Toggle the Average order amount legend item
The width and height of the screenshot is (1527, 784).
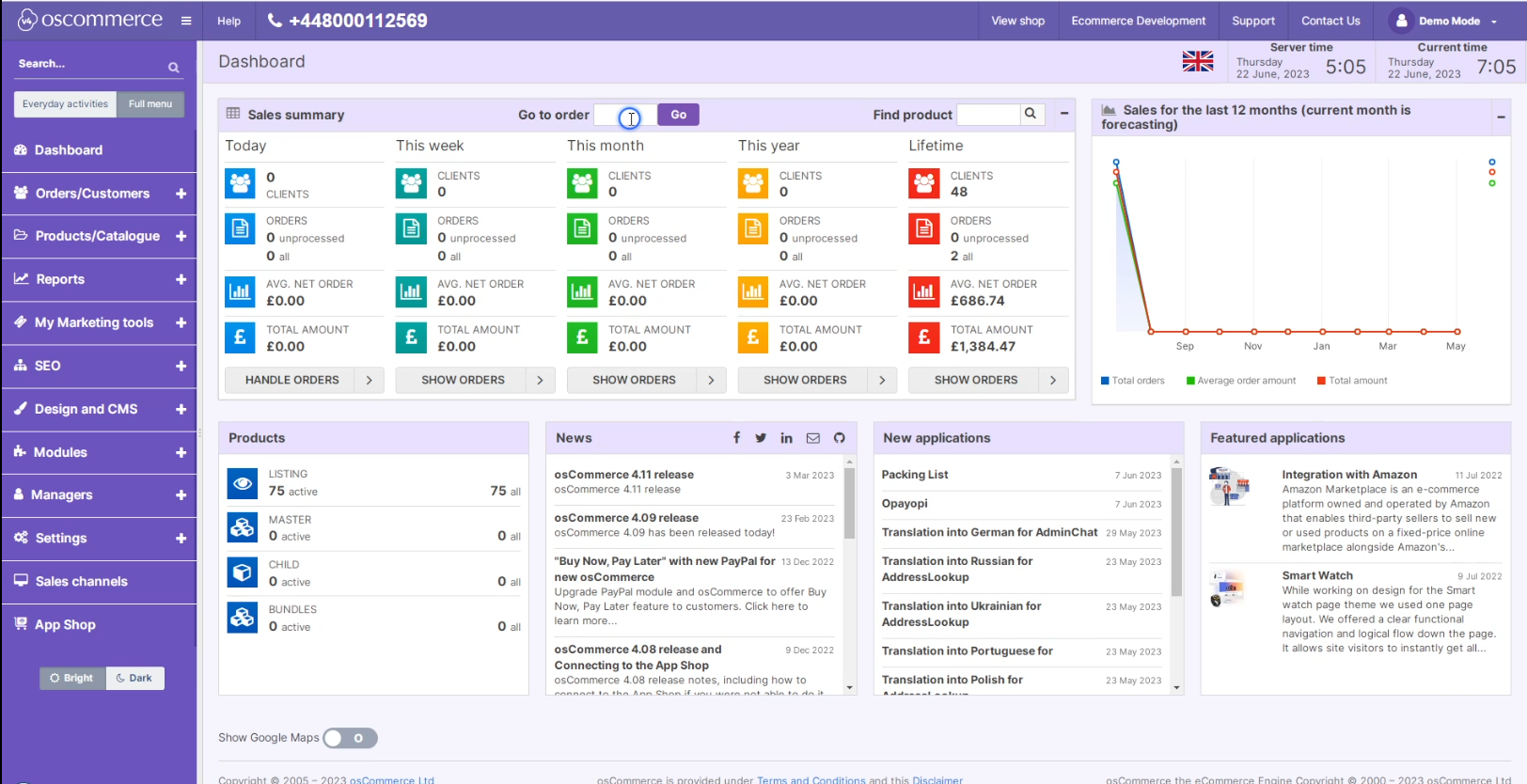(1241, 381)
